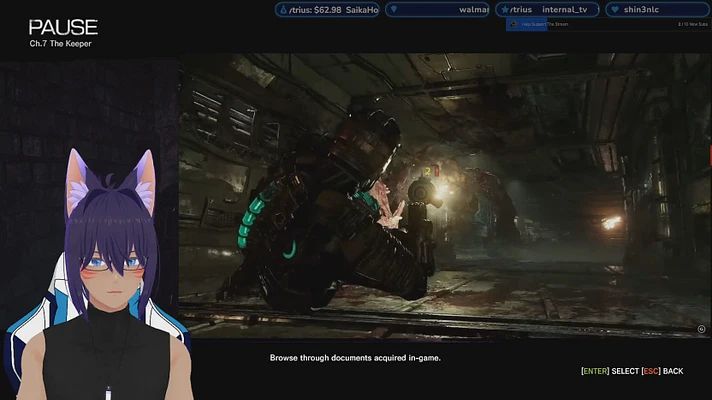Click the ENTER SELECT prompt
The image size is (712, 400).
click(610, 371)
